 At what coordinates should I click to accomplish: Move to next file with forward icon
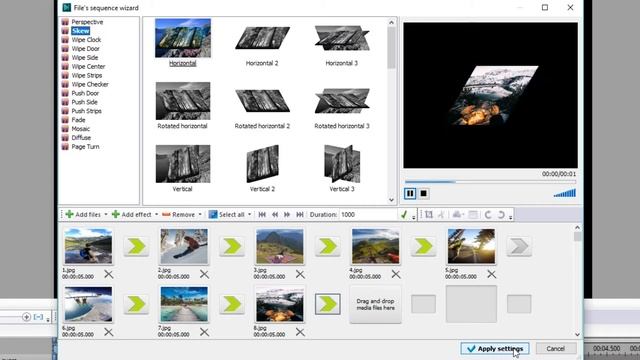(x=287, y=215)
